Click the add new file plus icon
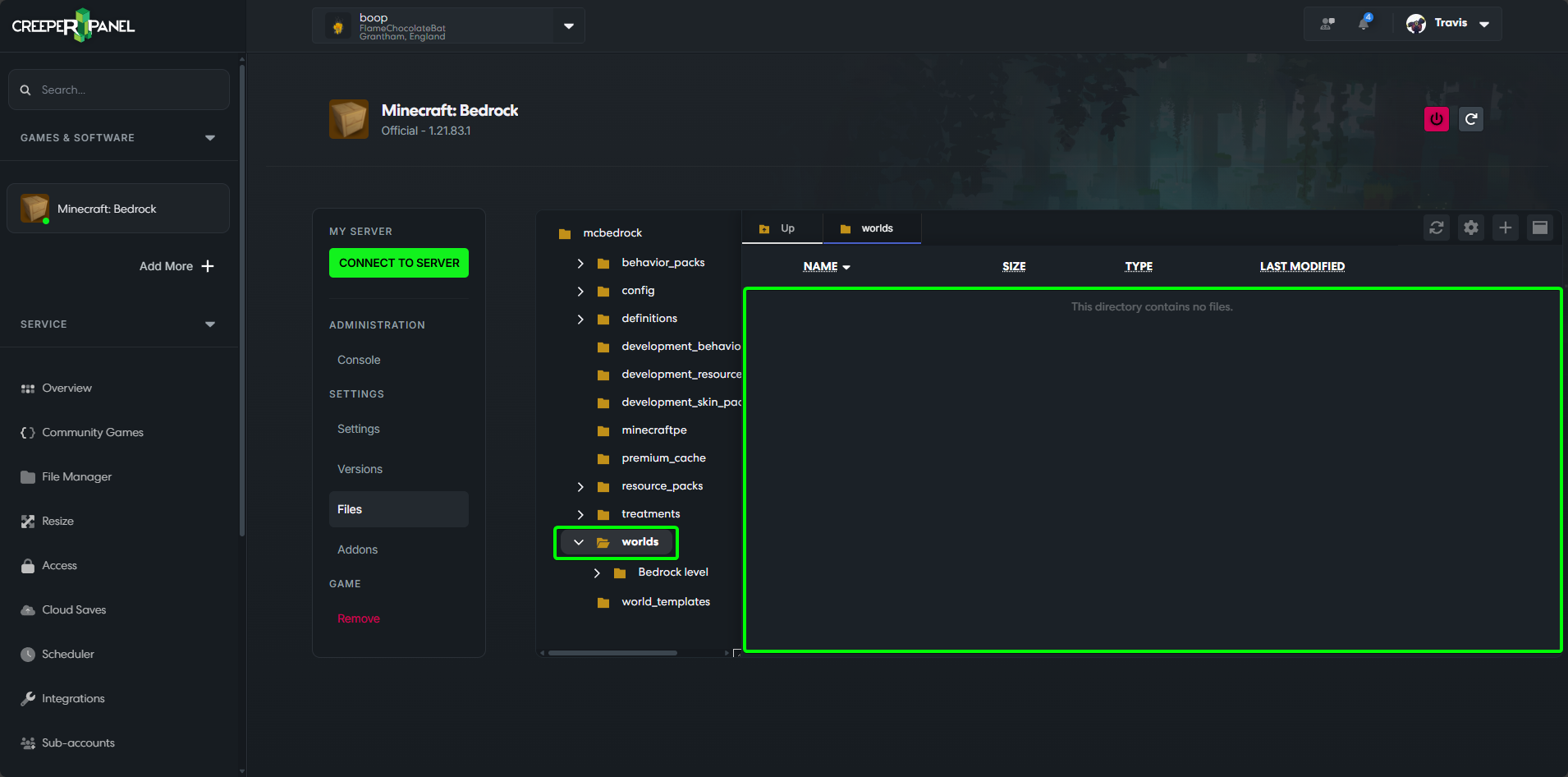 (1505, 228)
